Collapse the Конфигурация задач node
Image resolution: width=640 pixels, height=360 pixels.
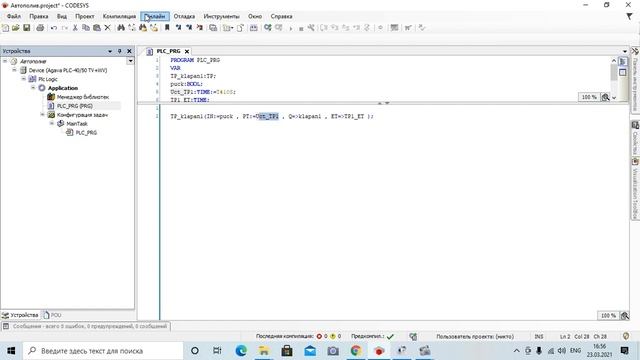click(43, 115)
